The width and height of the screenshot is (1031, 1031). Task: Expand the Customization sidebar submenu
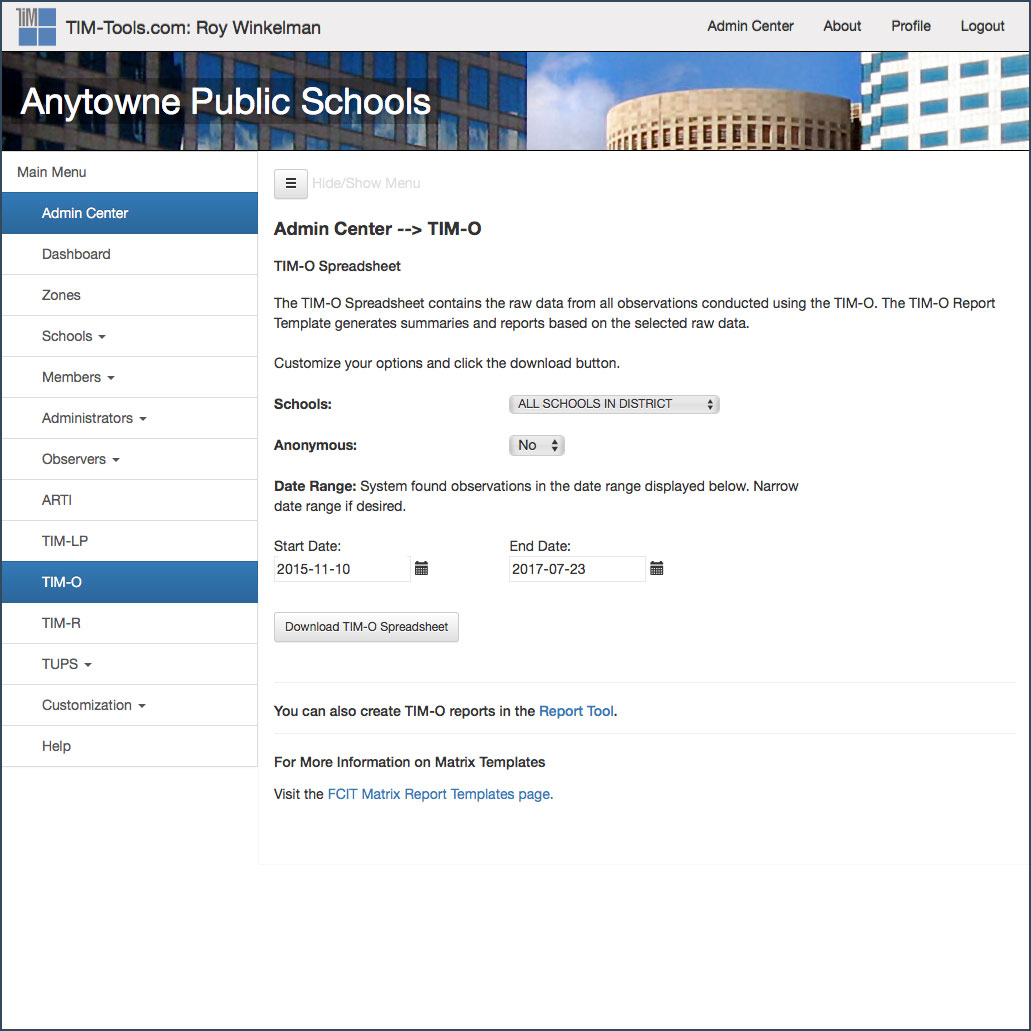tap(130, 705)
